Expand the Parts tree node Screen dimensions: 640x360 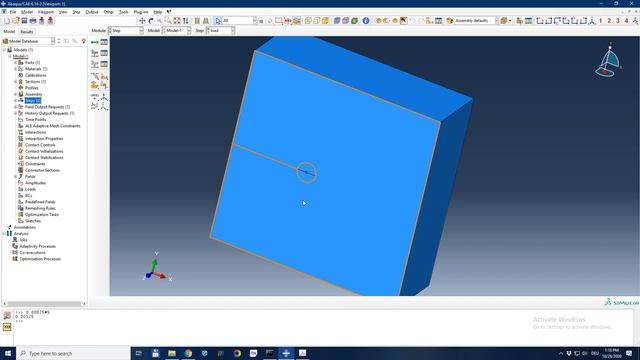click(16, 62)
